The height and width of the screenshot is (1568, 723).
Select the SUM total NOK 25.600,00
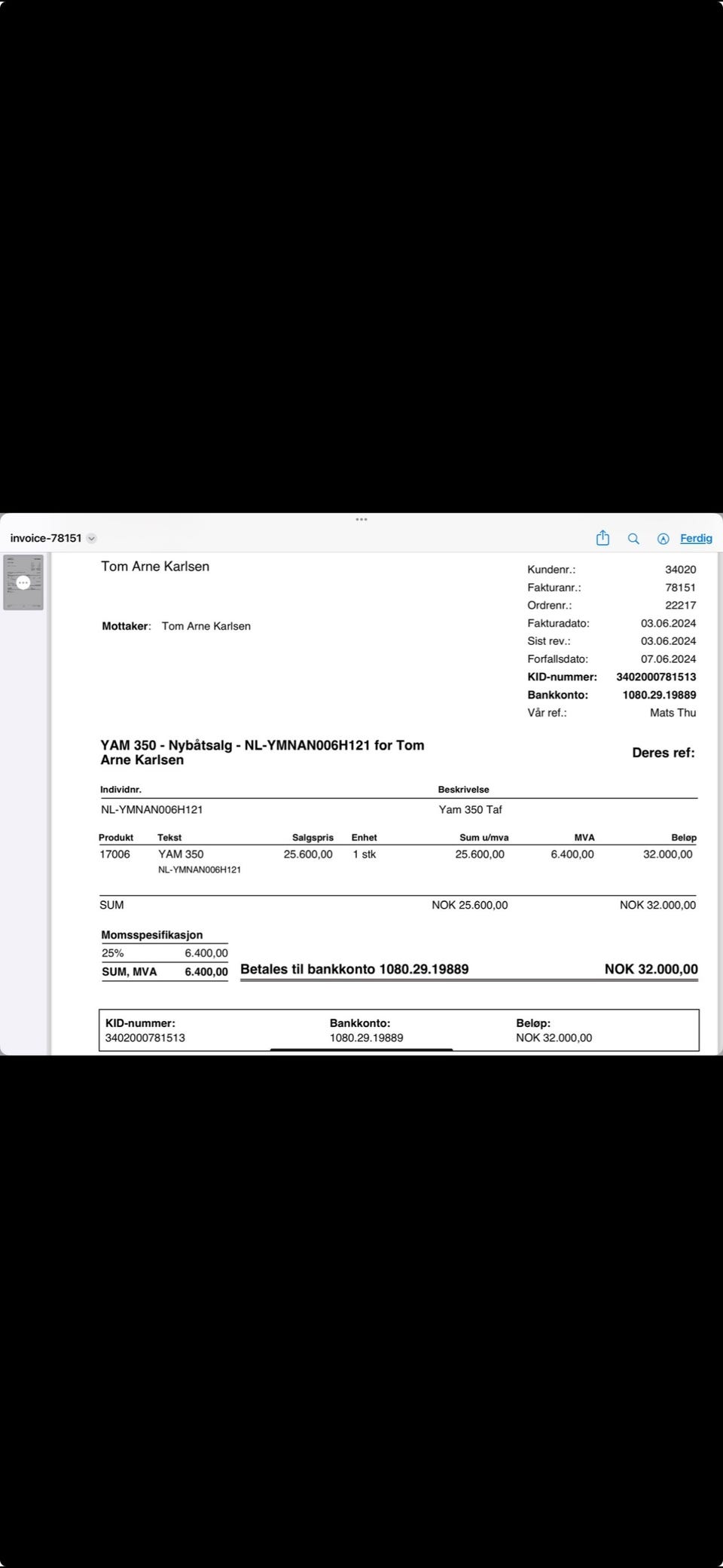pyautogui.click(x=470, y=905)
